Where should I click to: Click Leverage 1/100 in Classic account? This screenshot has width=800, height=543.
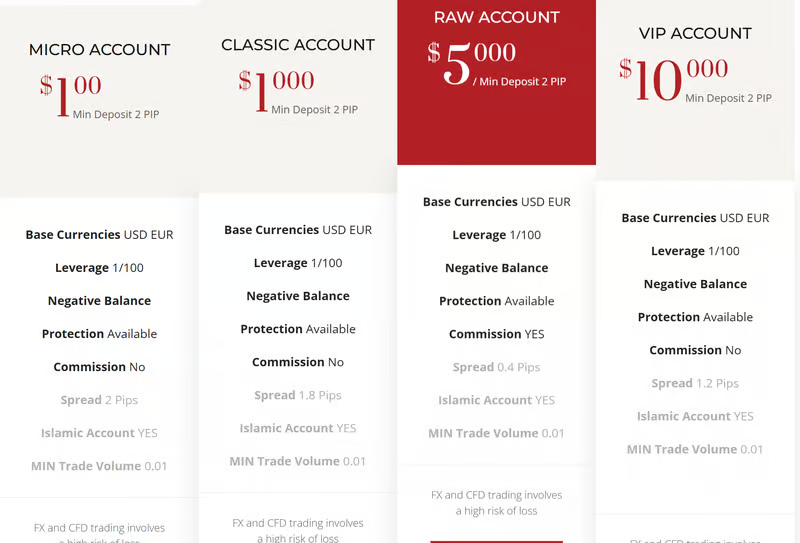(298, 263)
